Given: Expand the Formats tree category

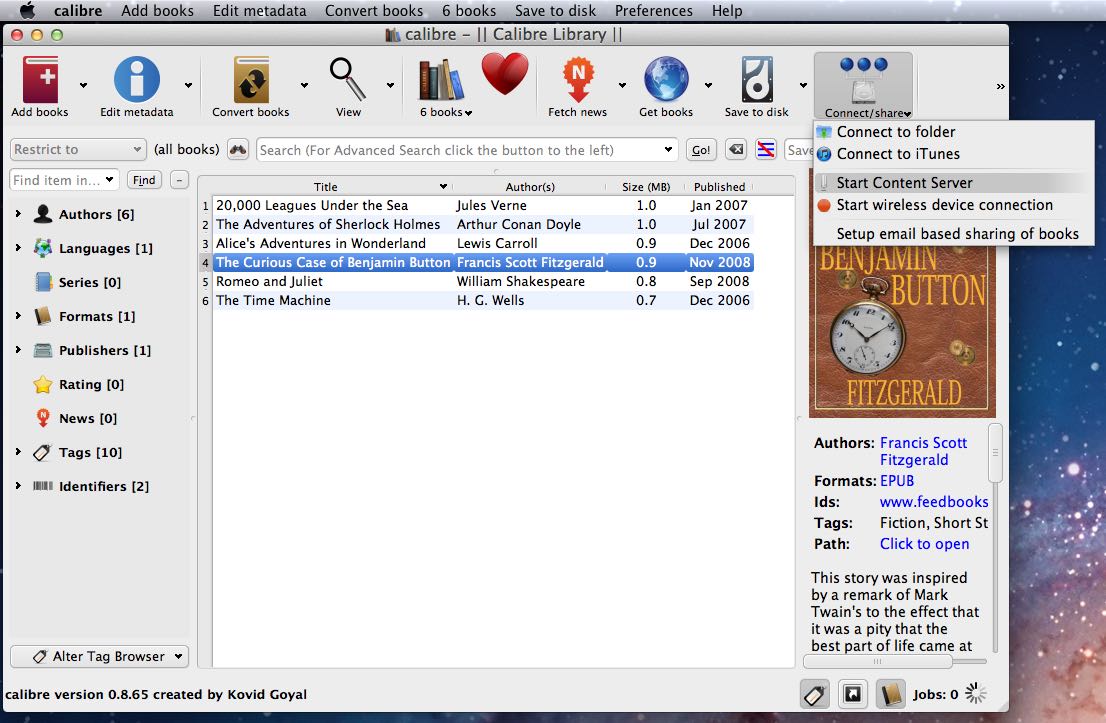Looking at the screenshot, I should pos(18,315).
